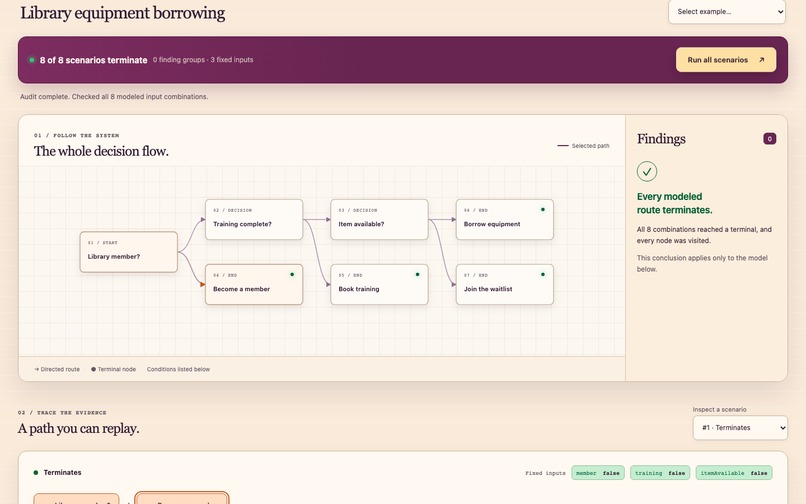Screen dimensions: 806x504
Task: Select the Training complete? decision node
Action: [x=254, y=220]
